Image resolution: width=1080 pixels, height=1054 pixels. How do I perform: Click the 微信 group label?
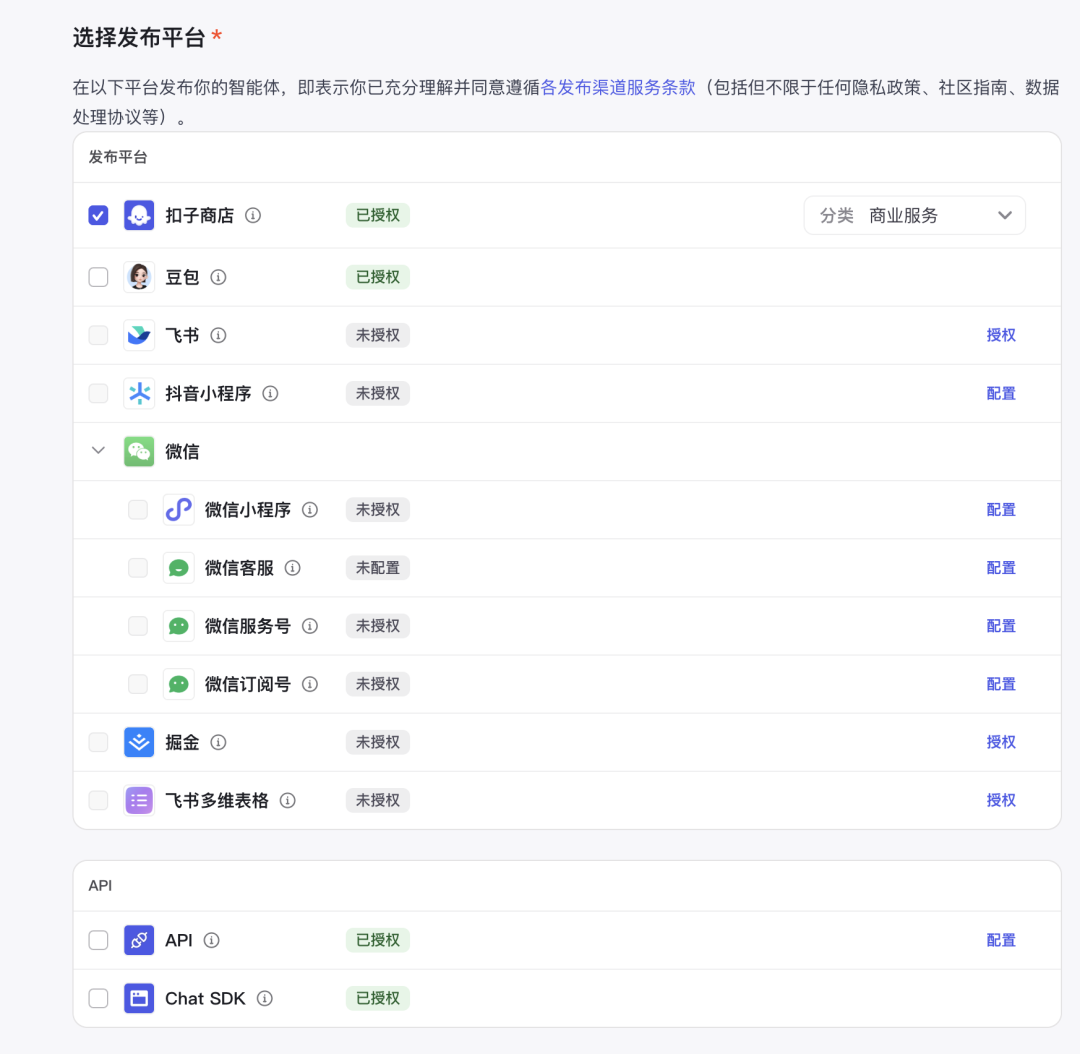(183, 452)
